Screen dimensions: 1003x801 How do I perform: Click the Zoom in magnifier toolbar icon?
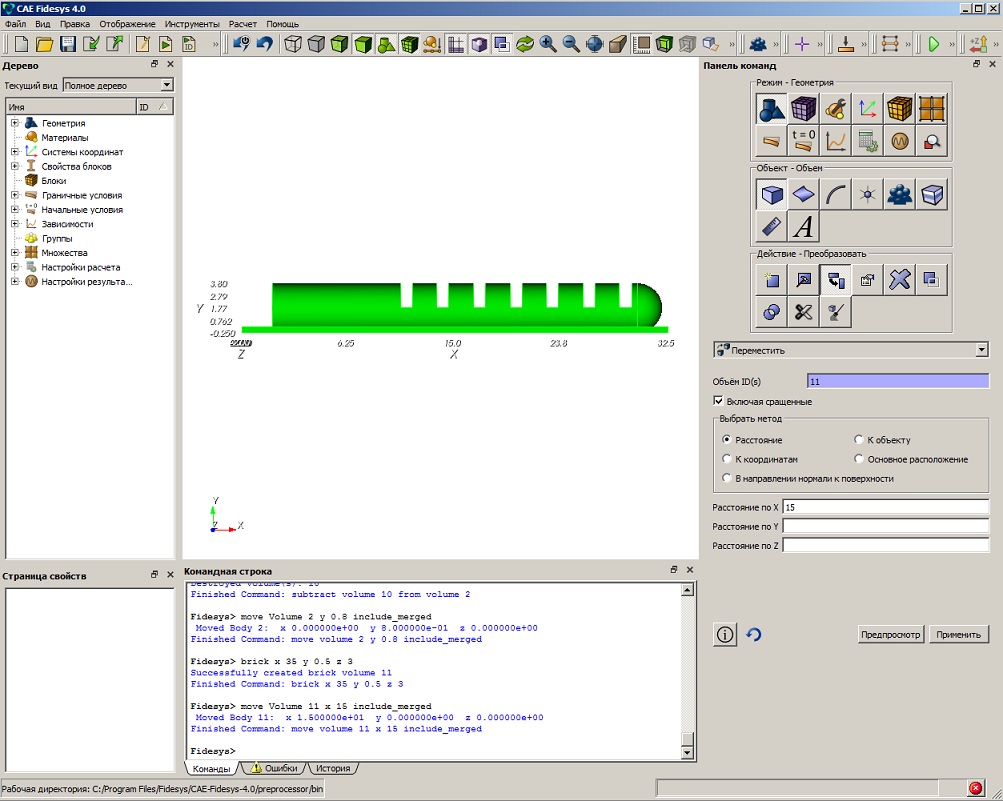click(x=548, y=44)
